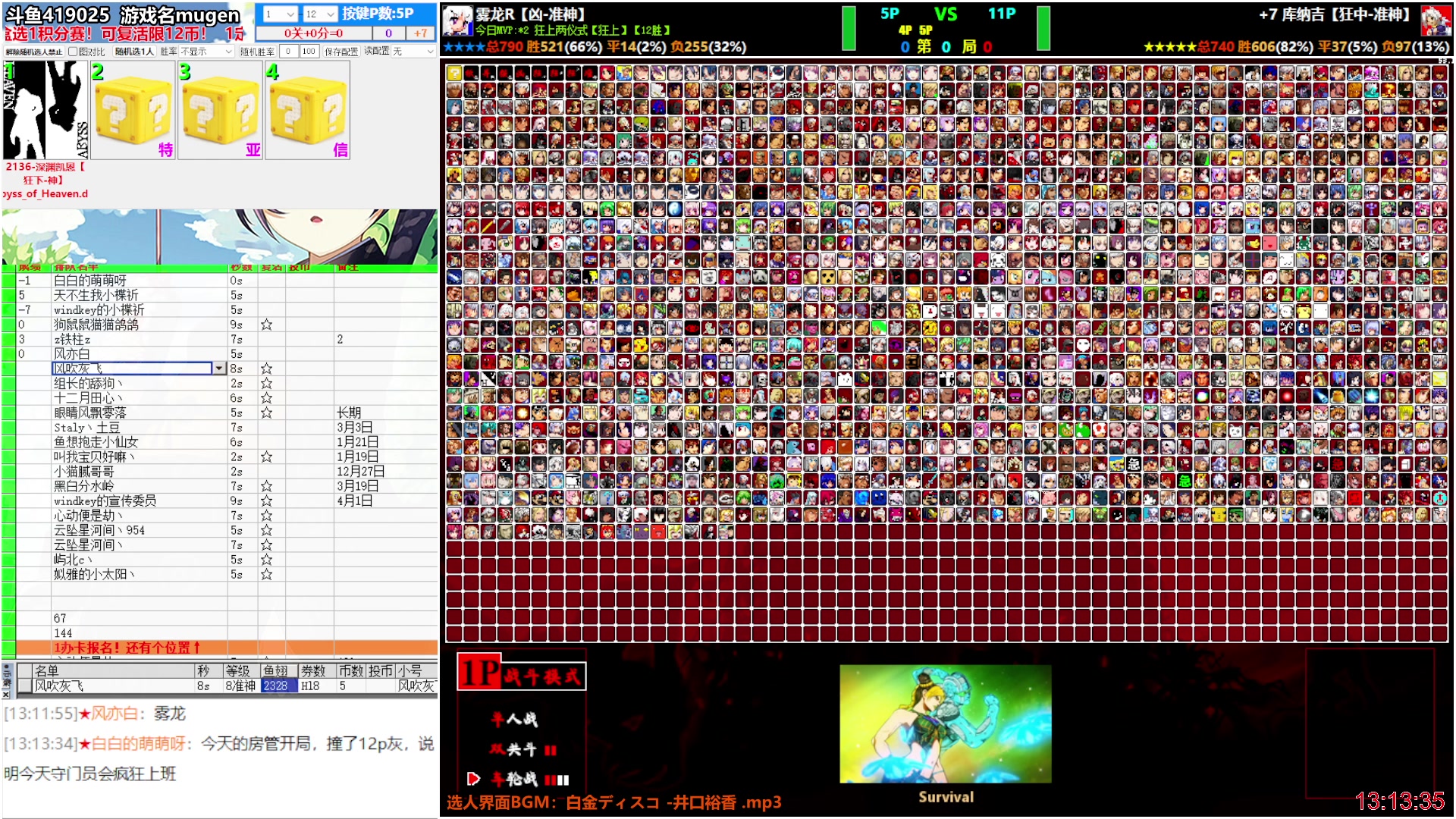Click the 雾龙R player avatar
The image size is (1456, 819).
point(457,21)
